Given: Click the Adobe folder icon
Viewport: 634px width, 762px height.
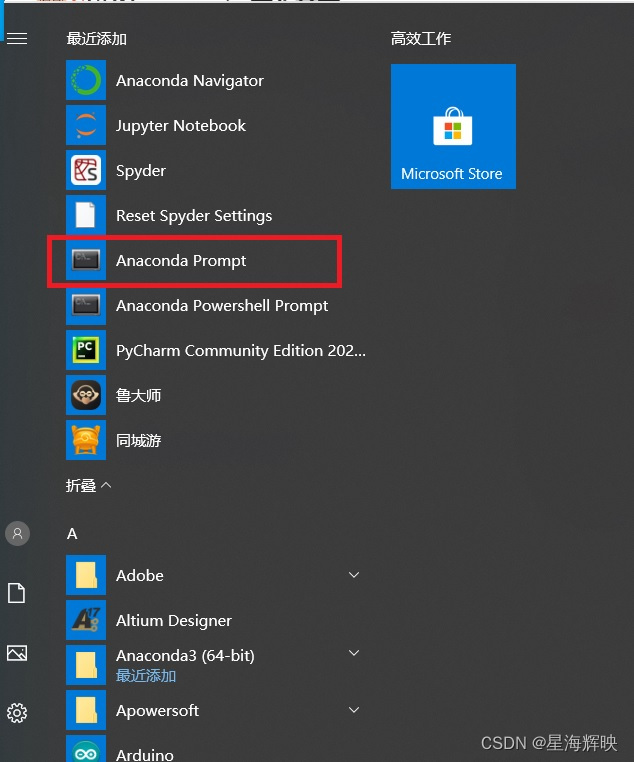Looking at the screenshot, I should click(x=86, y=575).
